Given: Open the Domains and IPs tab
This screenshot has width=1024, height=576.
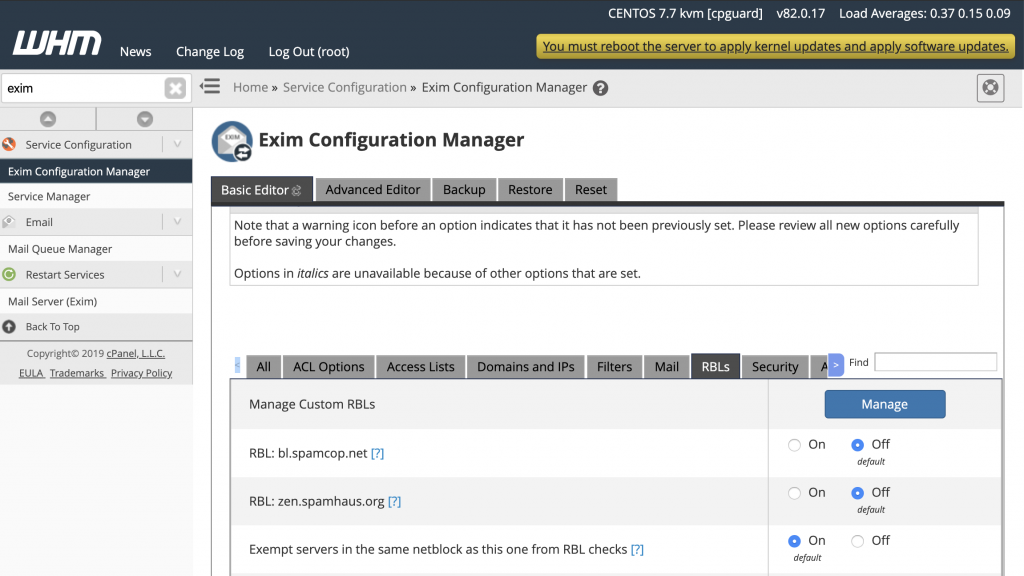Looking at the screenshot, I should click(526, 366).
